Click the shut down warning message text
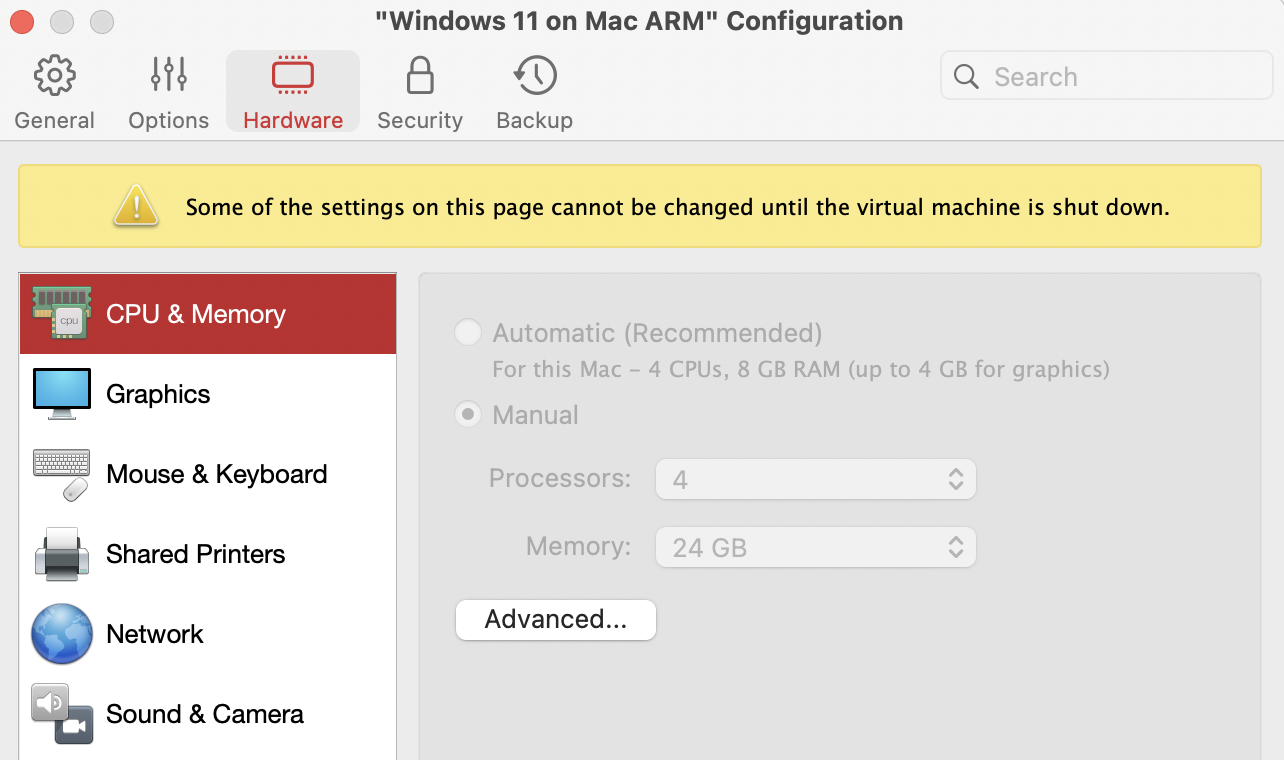The width and height of the screenshot is (1284, 760). click(677, 208)
